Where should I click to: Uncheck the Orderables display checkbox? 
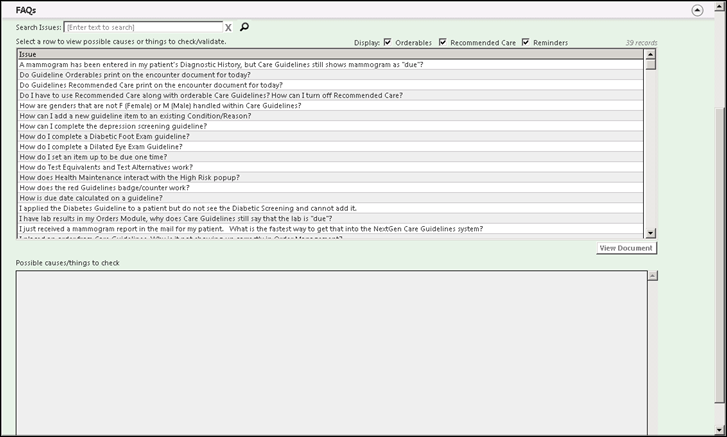tap(388, 42)
